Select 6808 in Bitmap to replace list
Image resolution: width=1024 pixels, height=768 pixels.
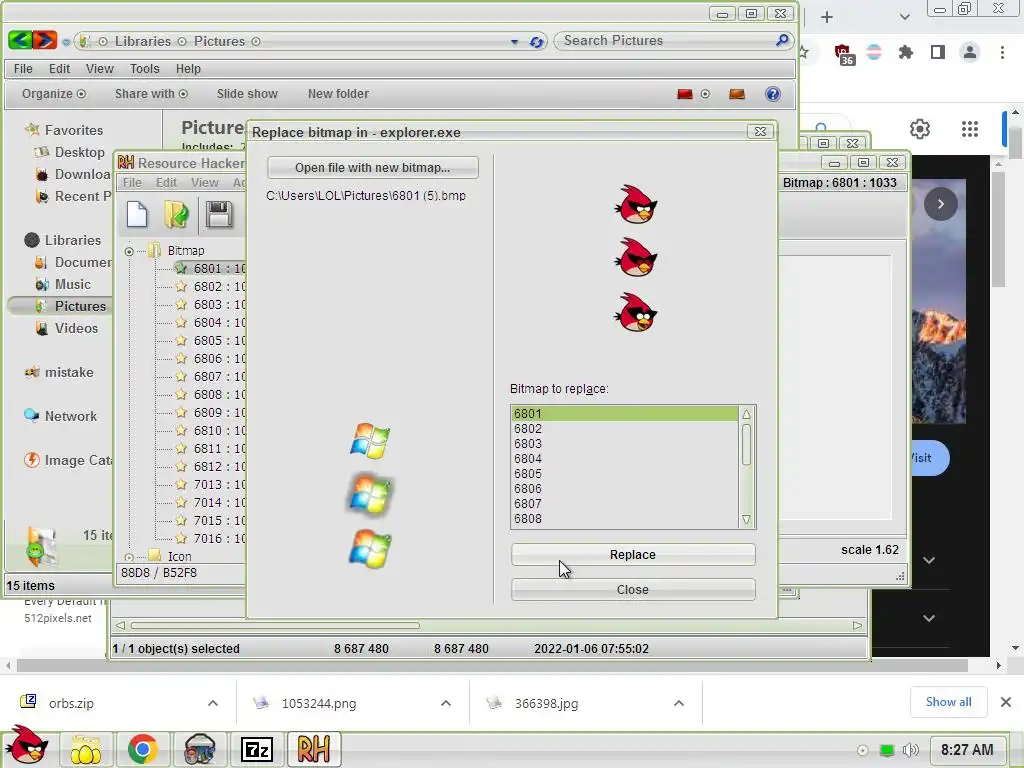624,519
